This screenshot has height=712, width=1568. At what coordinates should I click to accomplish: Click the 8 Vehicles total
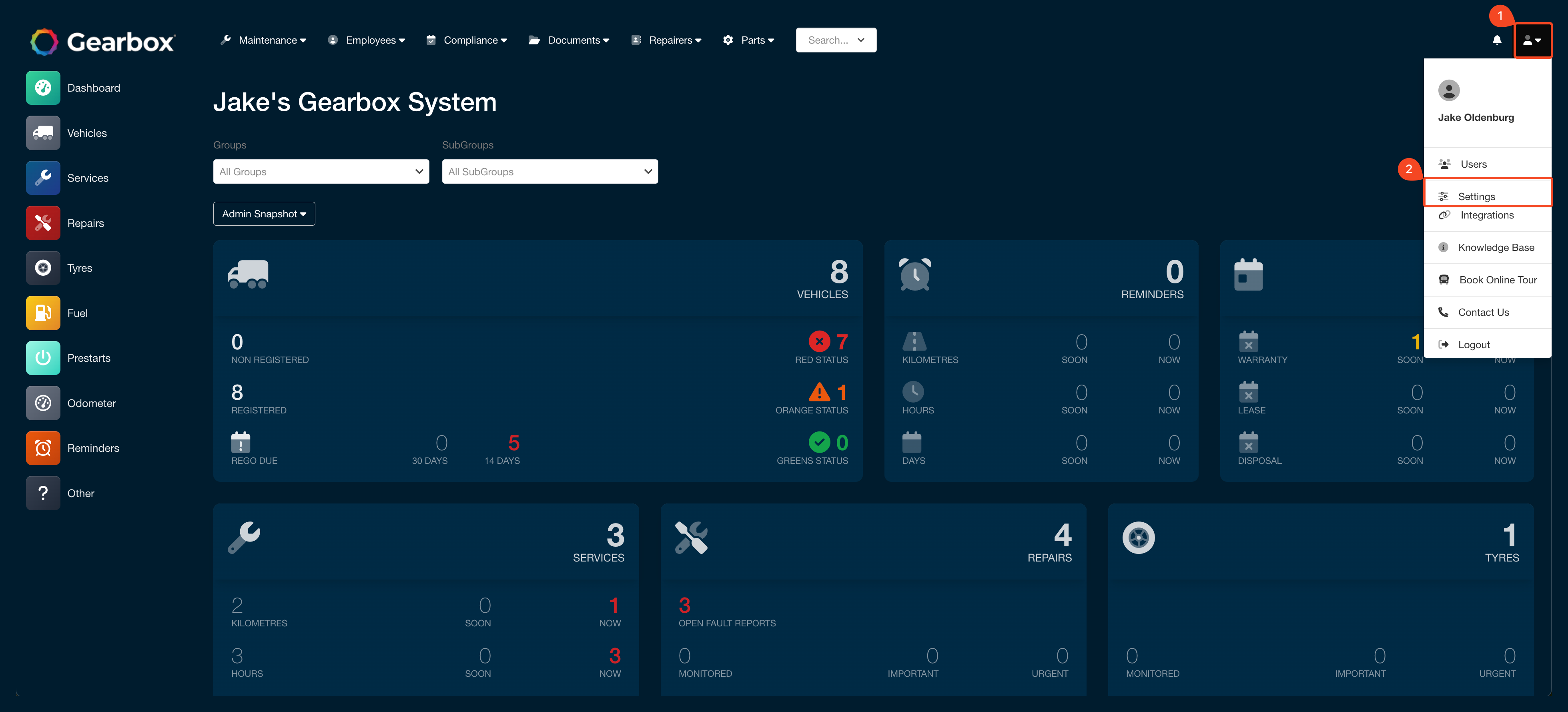(x=839, y=271)
